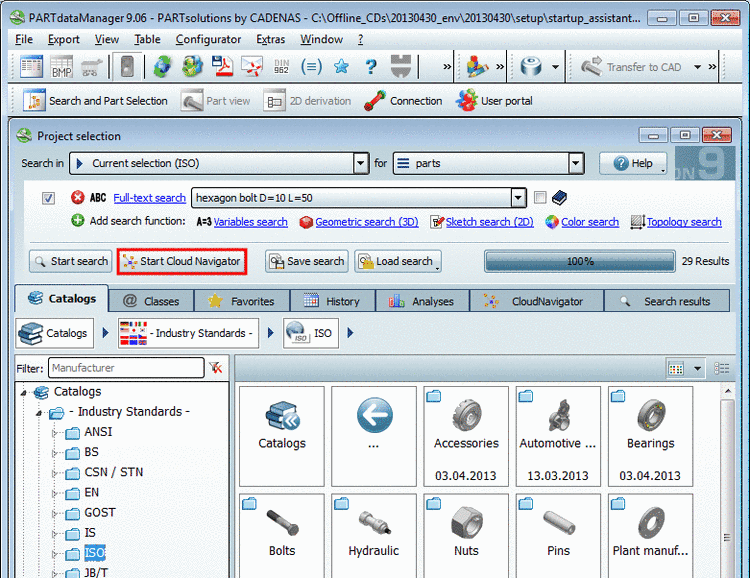The height and width of the screenshot is (578, 750).
Task: Click the blue book icon beside search field
Action: click(x=559, y=197)
